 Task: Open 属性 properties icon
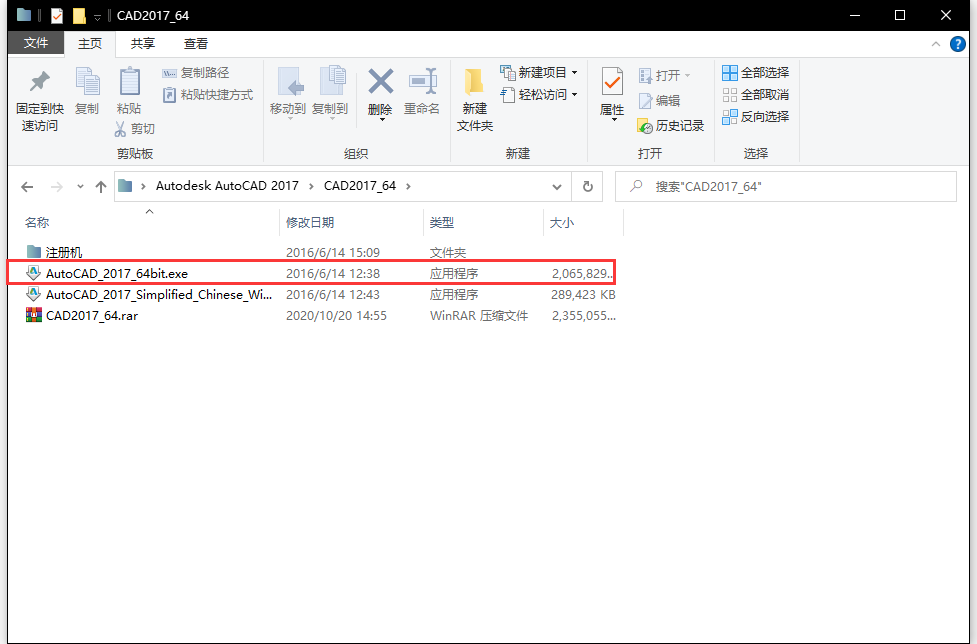(x=612, y=82)
